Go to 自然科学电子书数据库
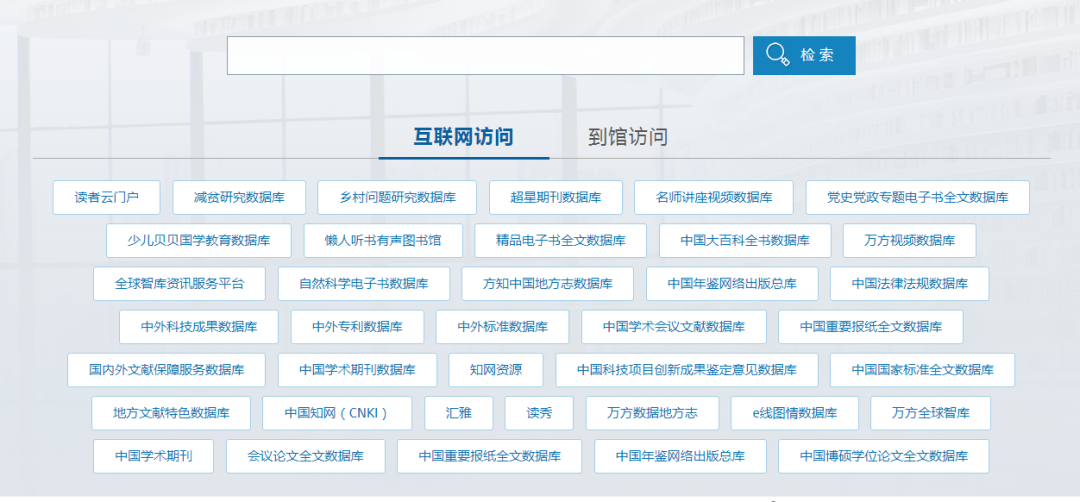1080x502 pixels. 364,284
